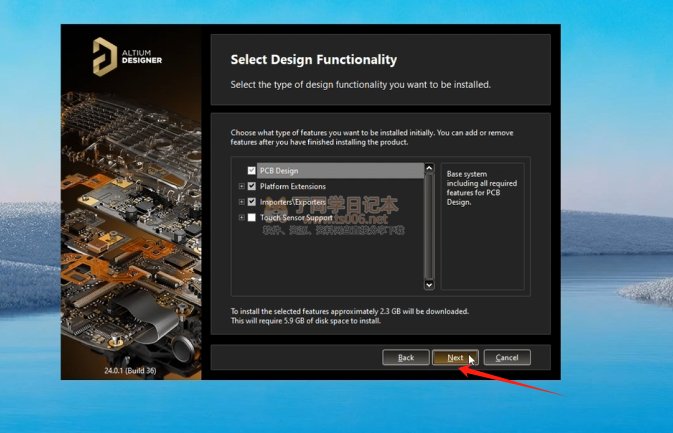Expand the Touch Sensor Support tree node

click(242, 218)
